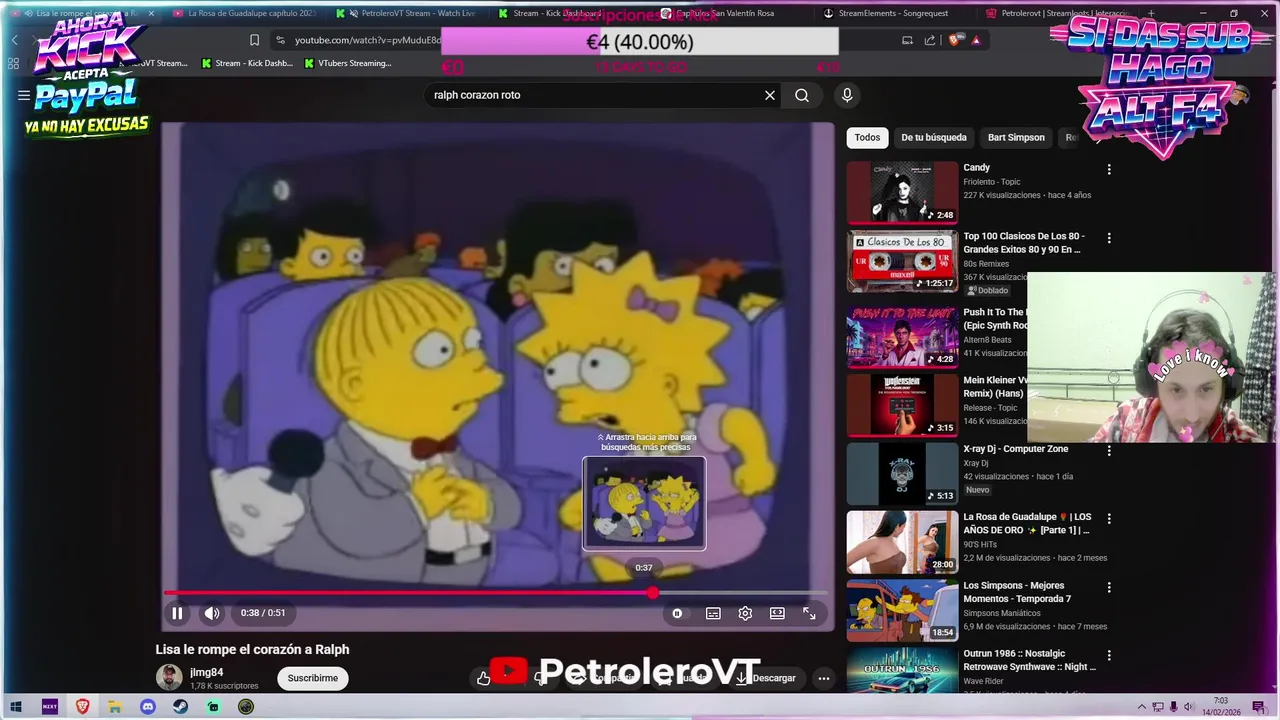Open Steam taskbar icon
Screen dimensions: 1280x720
180,707
